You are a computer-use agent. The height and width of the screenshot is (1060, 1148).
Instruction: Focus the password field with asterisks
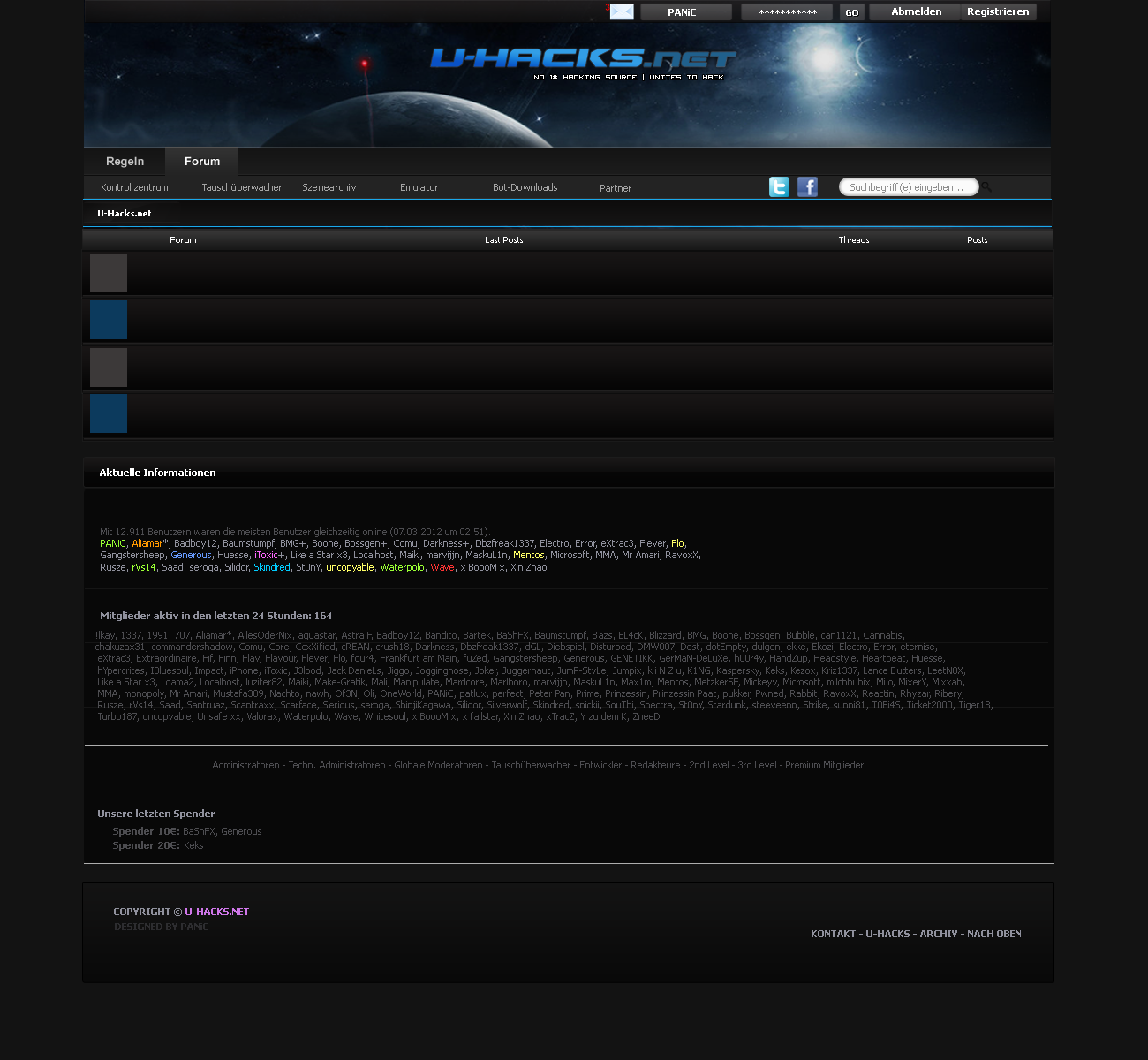tap(787, 12)
